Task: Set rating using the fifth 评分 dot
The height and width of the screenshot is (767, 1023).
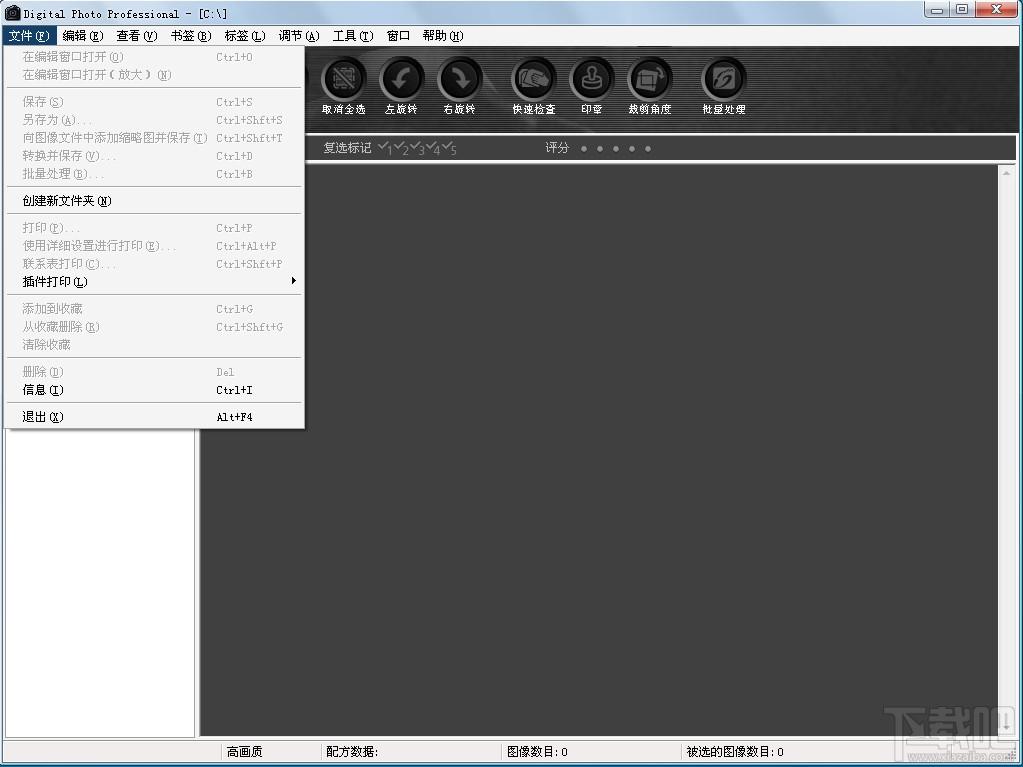Action: pos(648,149)
